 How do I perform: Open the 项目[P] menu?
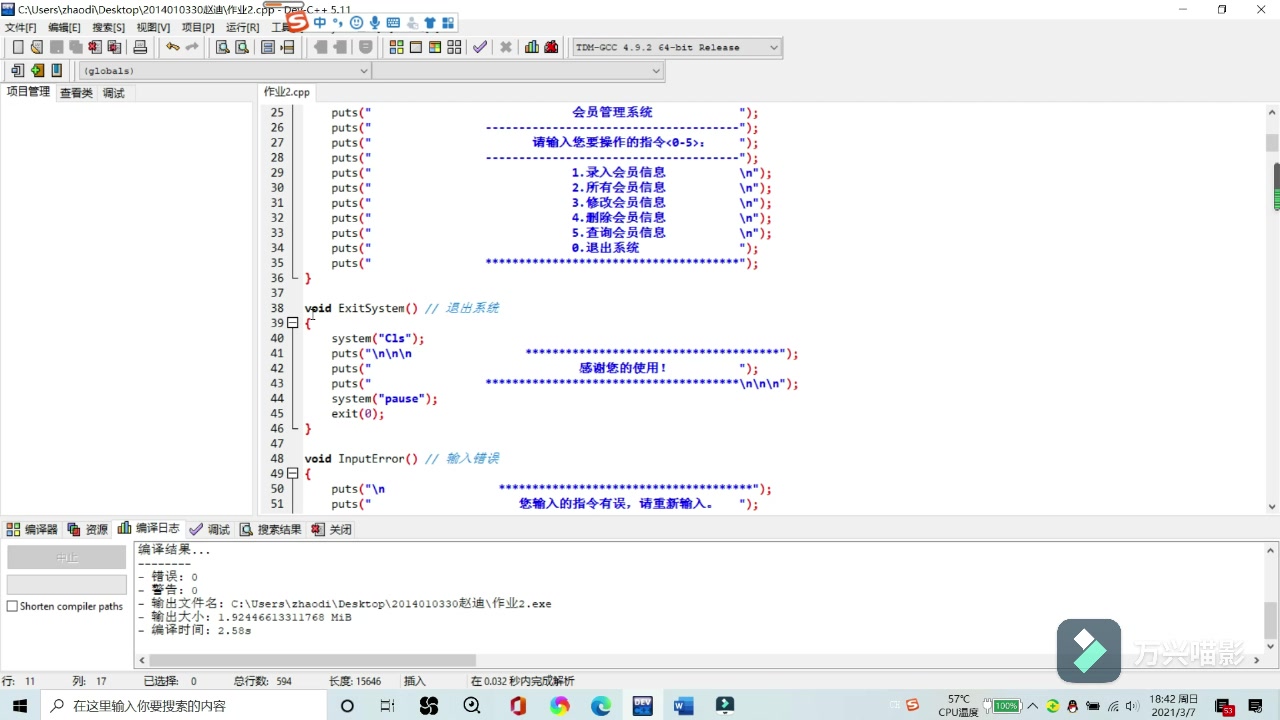(197, 28)
